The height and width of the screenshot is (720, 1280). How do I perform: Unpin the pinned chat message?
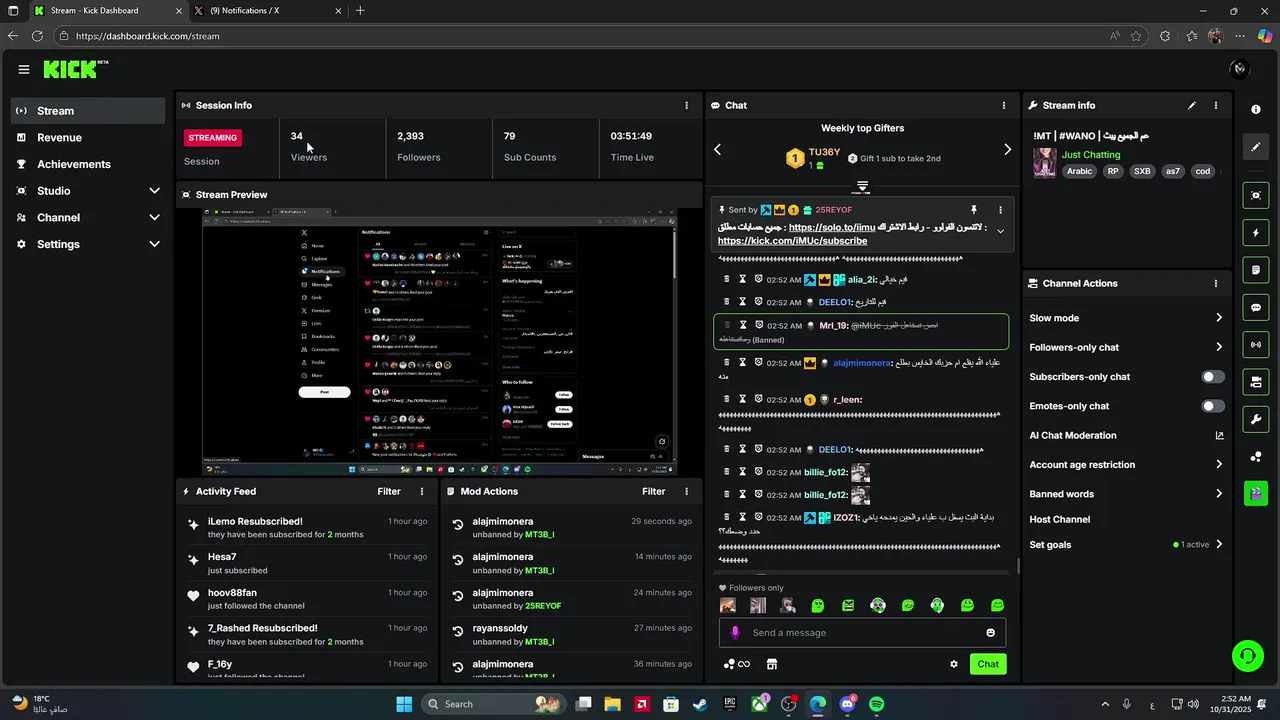tap(973, 210)
